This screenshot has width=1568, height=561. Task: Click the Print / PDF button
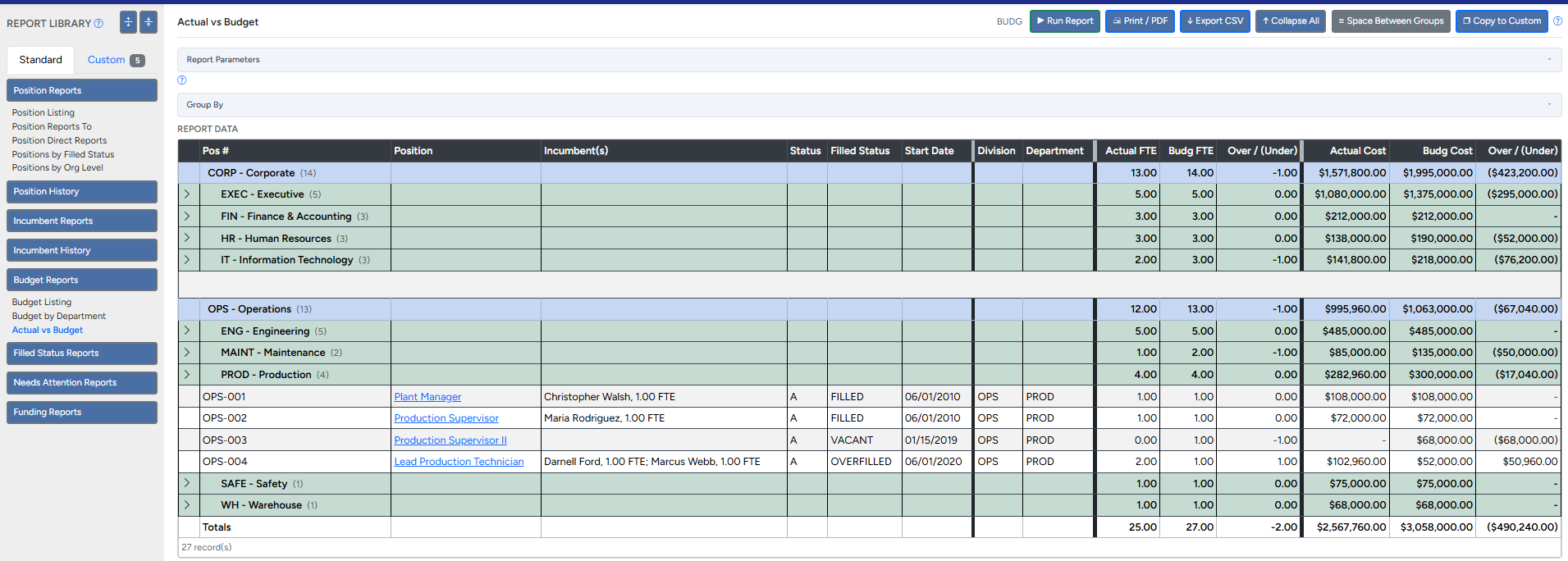click(1140, 21)
